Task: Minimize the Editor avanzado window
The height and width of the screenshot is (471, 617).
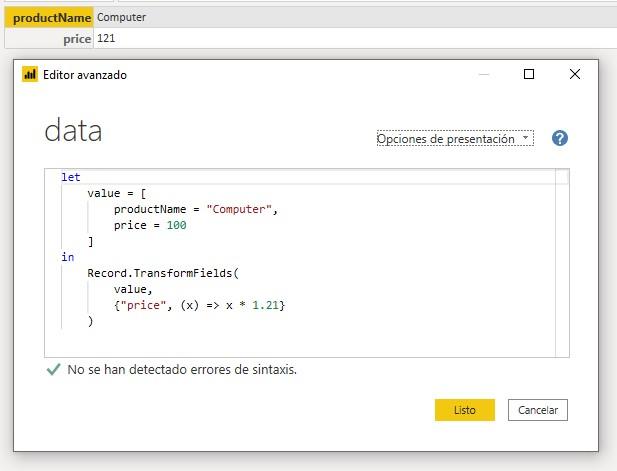Action: click(x=484, y=74)
